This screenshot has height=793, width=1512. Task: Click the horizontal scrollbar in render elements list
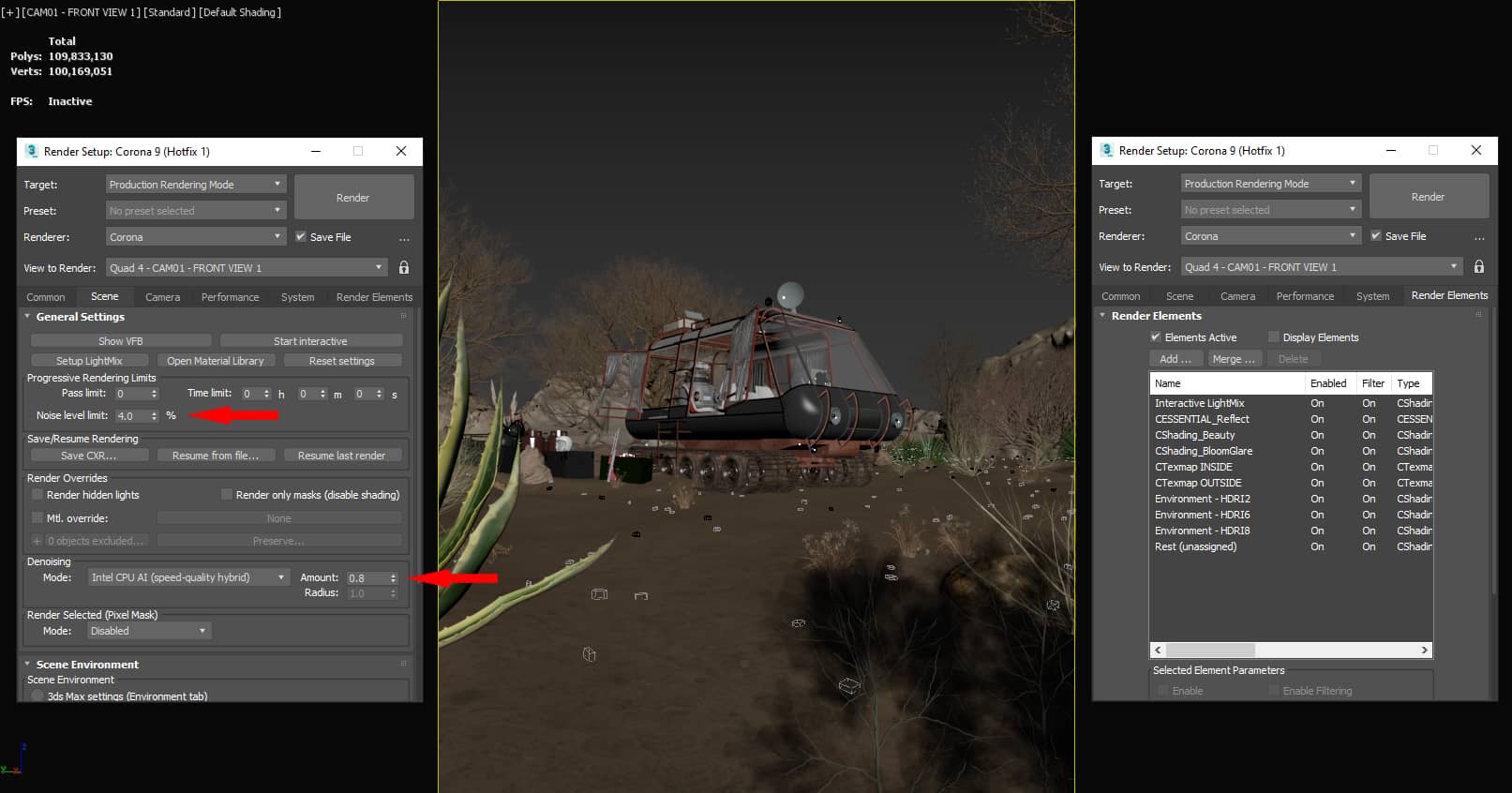click(1210, 650)
